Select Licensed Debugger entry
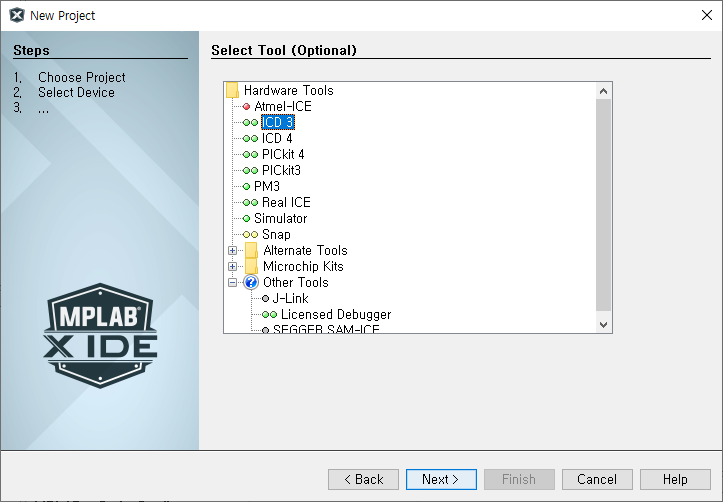The image size is (723, 502). pyautogui.click(x=336, y=314)
